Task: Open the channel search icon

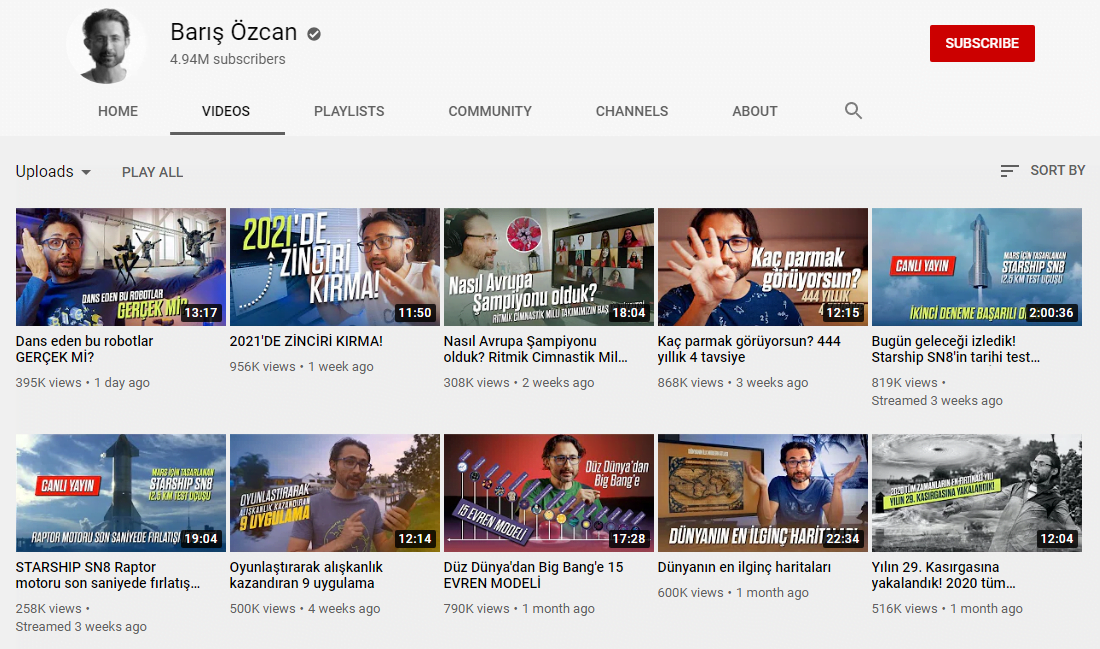Action: [853, 111]
